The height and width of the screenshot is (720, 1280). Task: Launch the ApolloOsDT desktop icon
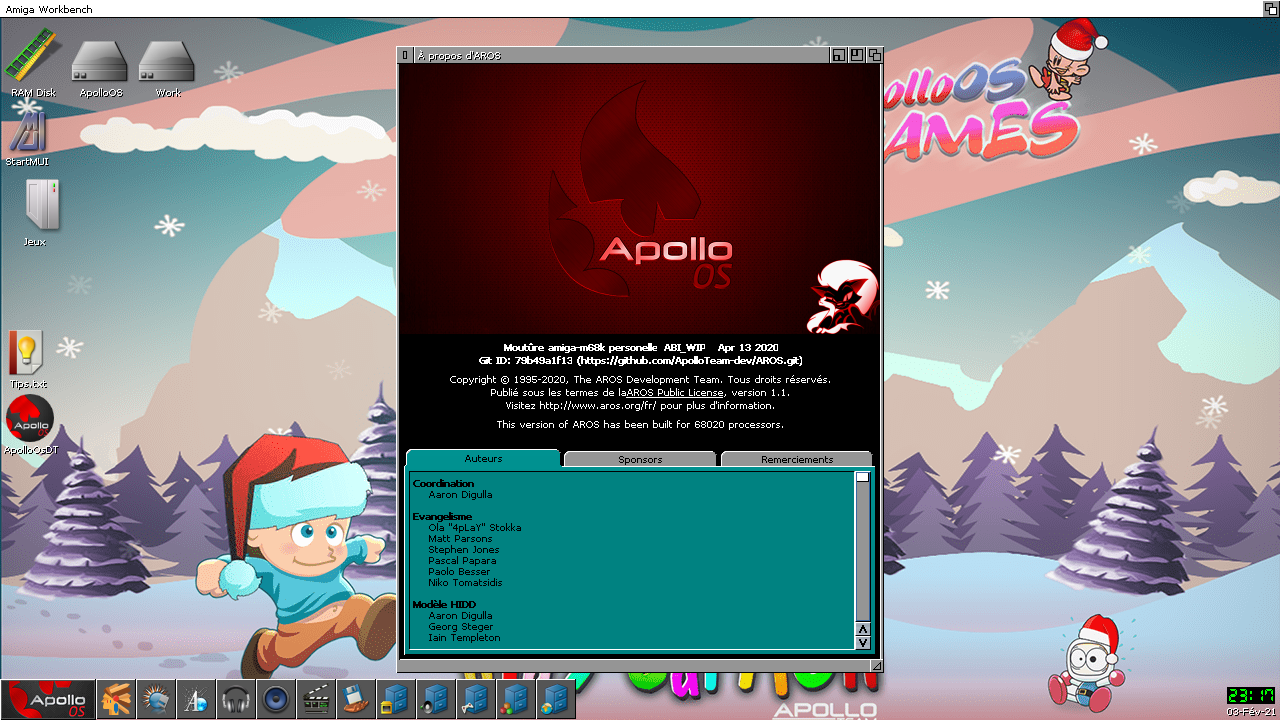[30, 425]
